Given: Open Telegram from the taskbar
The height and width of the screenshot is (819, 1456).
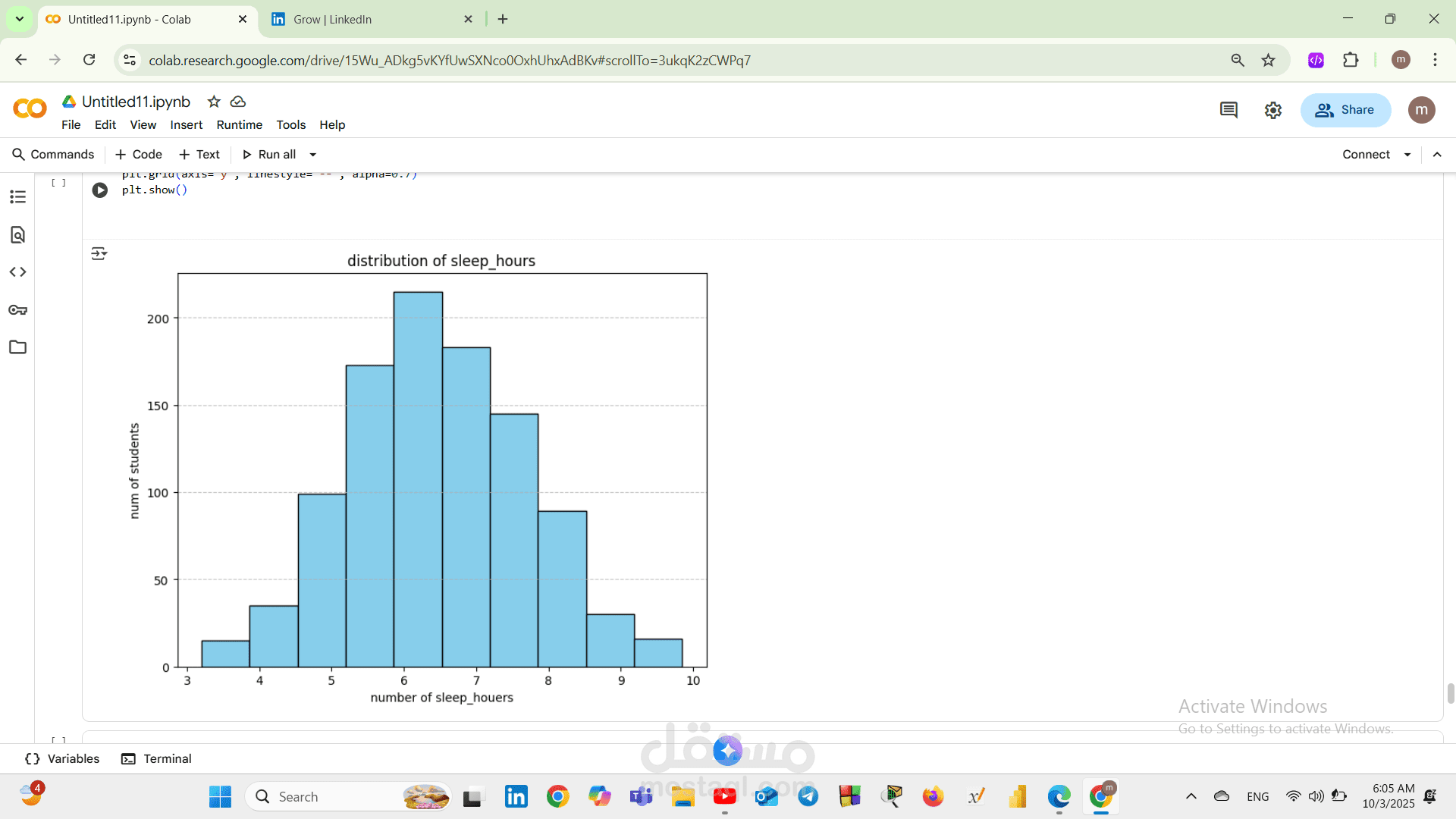Looking at the screenshot, I should click(808, 796).
